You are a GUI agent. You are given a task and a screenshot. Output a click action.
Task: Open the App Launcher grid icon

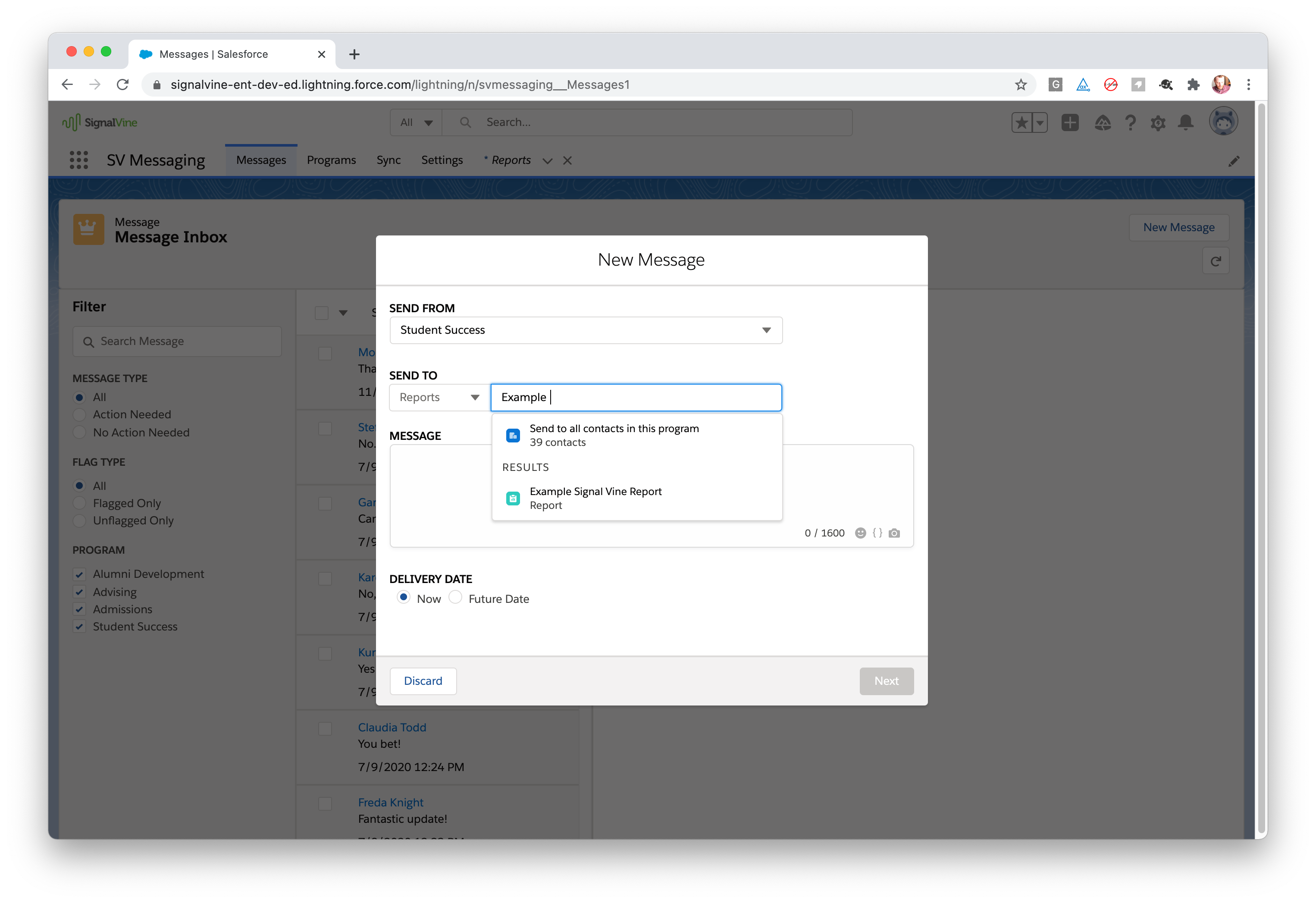[x=79, y=160]
